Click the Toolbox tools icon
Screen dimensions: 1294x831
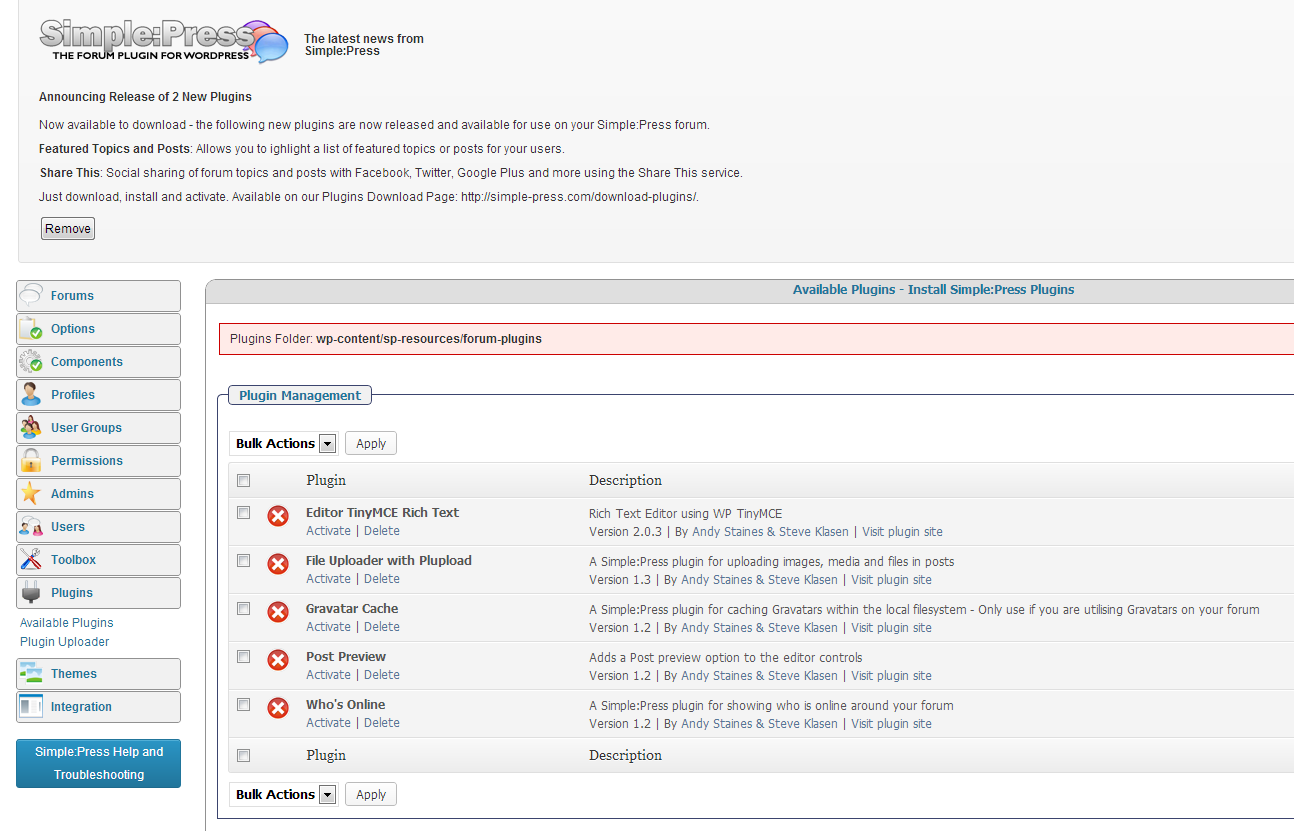tap(31, 559)
